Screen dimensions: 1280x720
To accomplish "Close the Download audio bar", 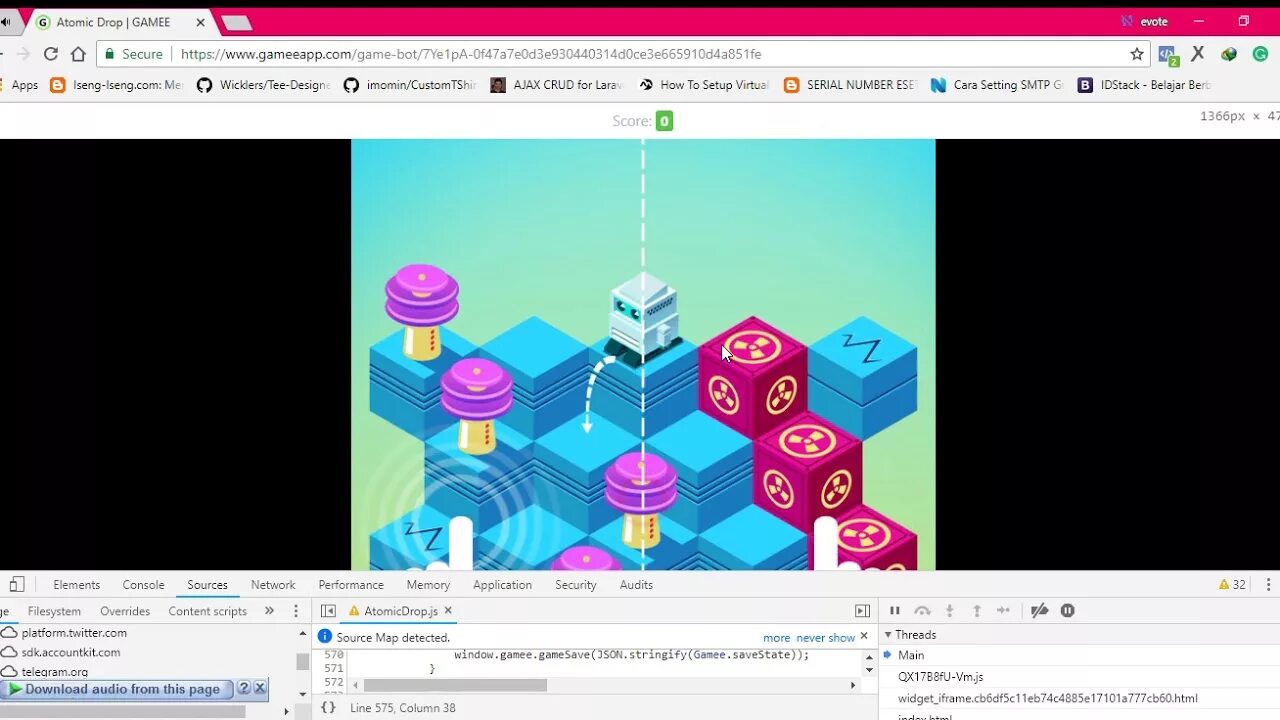I will pyautogui.click(x=260, y=689).
